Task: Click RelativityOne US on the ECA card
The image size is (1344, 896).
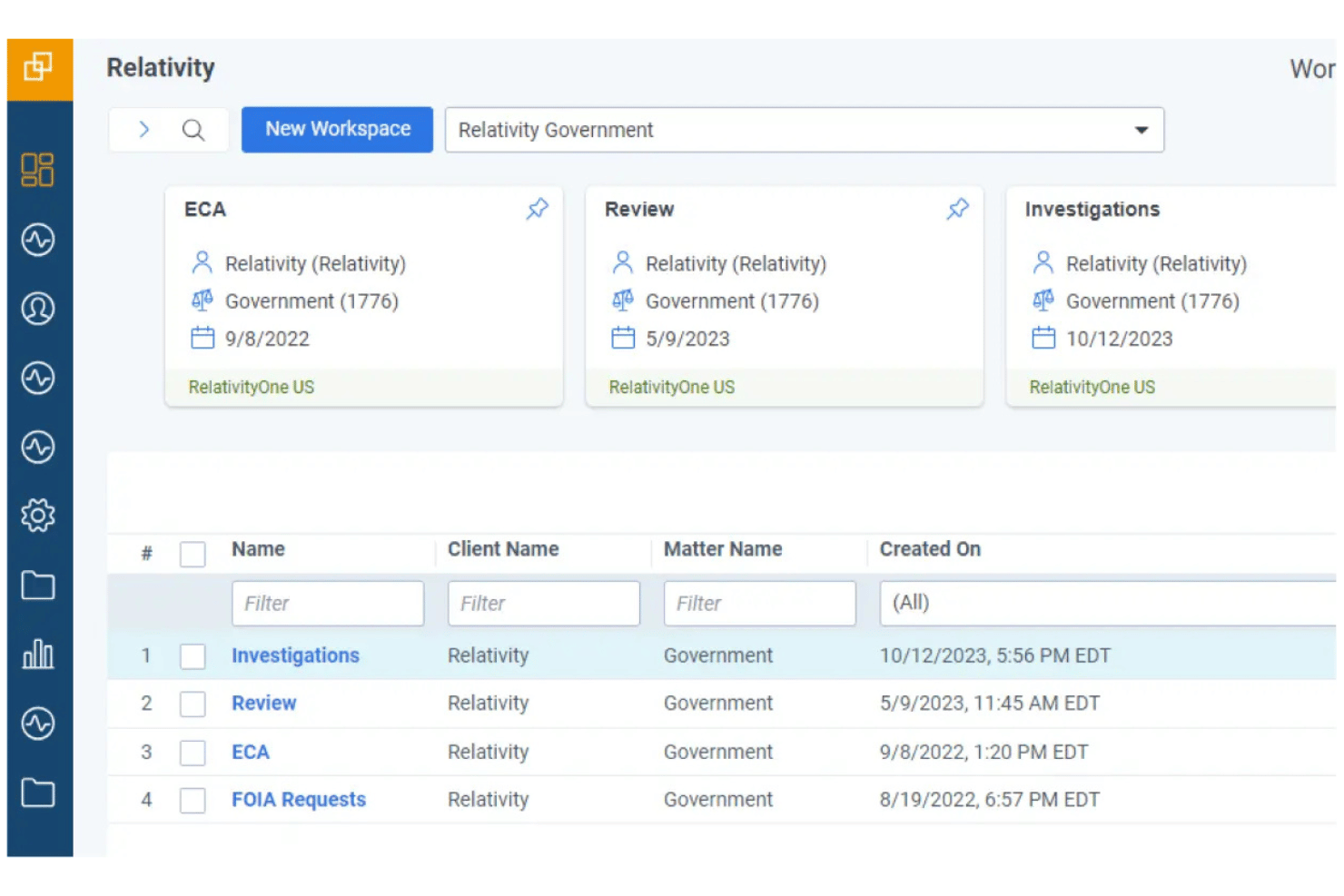Action: pos(252,387)
